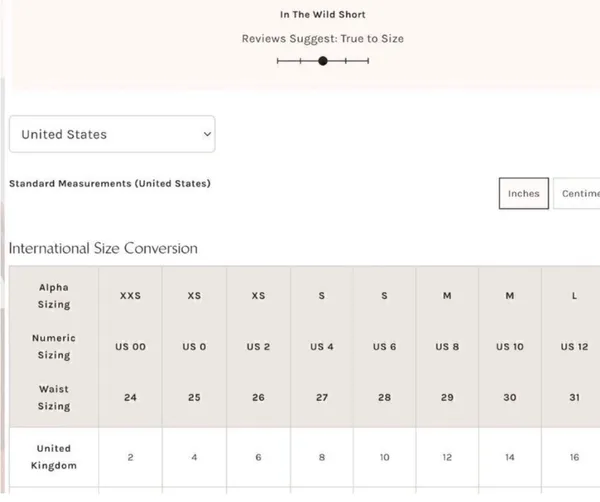Click United Kingdom size 6 cell

[258, 457]
